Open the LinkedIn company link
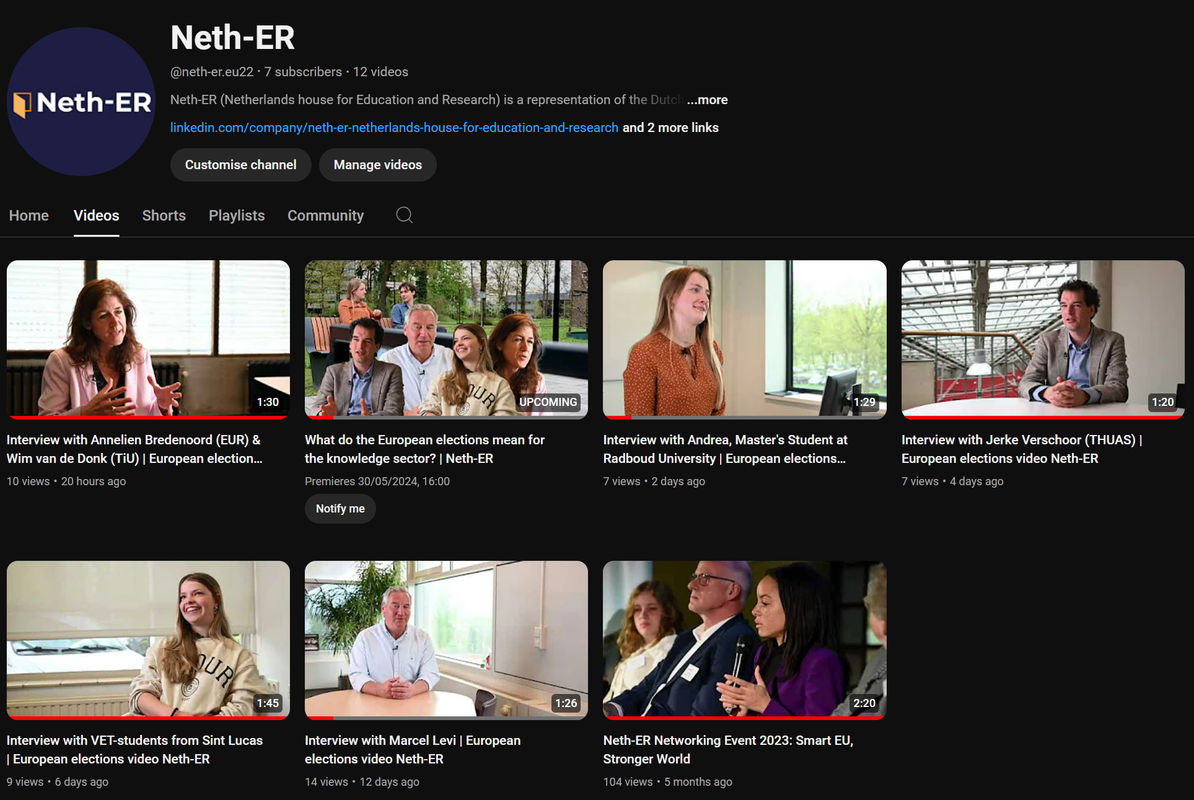 click(x=394, y=127)
